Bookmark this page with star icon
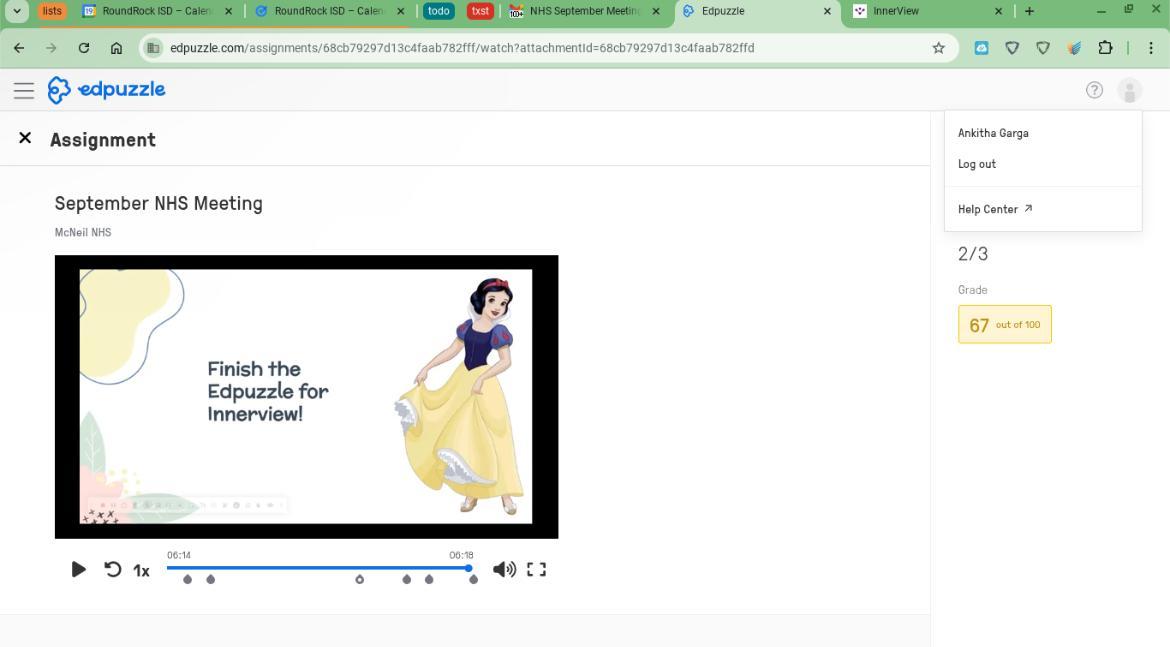Image resolution: width=1170 pixels, height=647 pixels. coord(939,48)
